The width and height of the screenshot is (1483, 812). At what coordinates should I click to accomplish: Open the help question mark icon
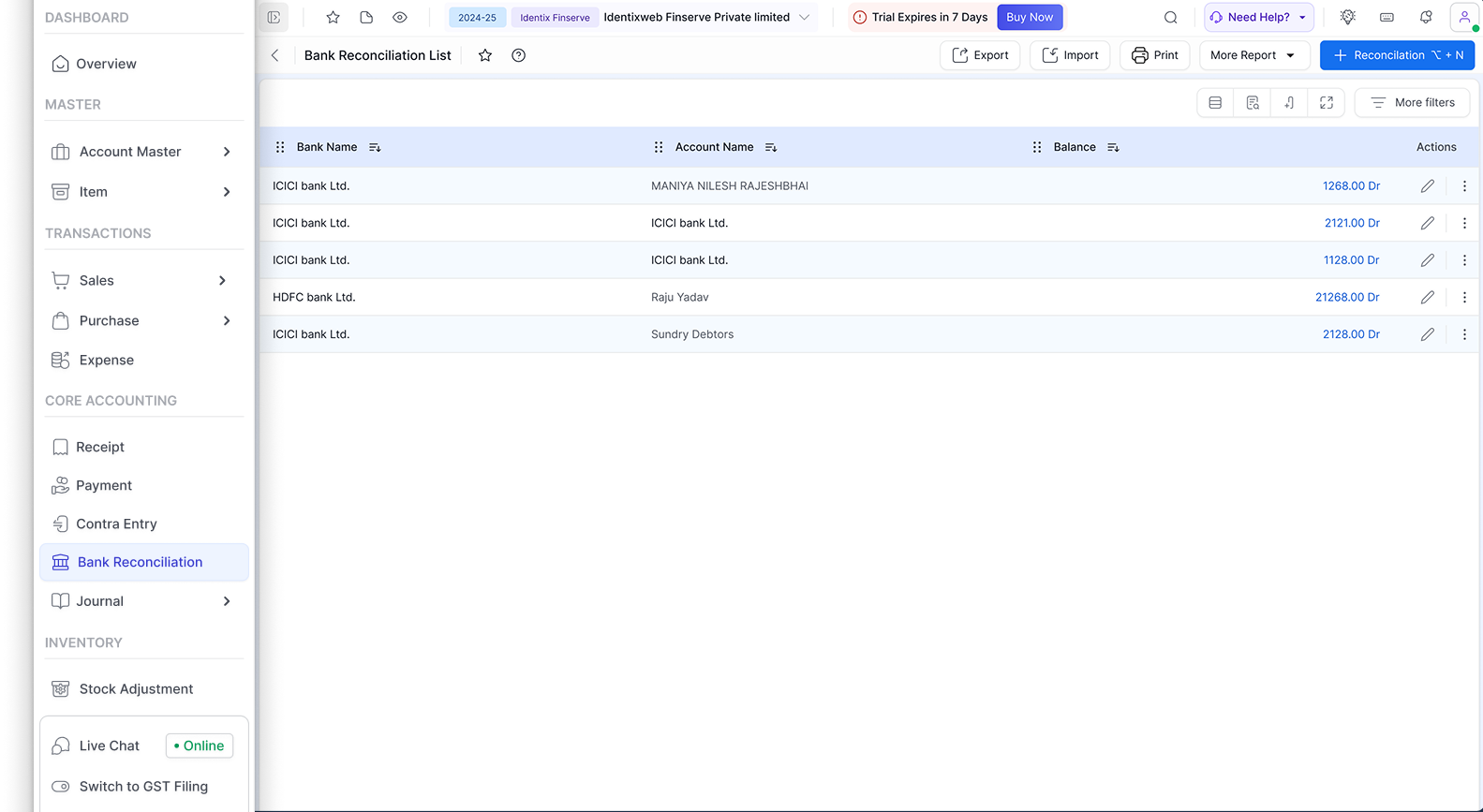click(518, 55)
